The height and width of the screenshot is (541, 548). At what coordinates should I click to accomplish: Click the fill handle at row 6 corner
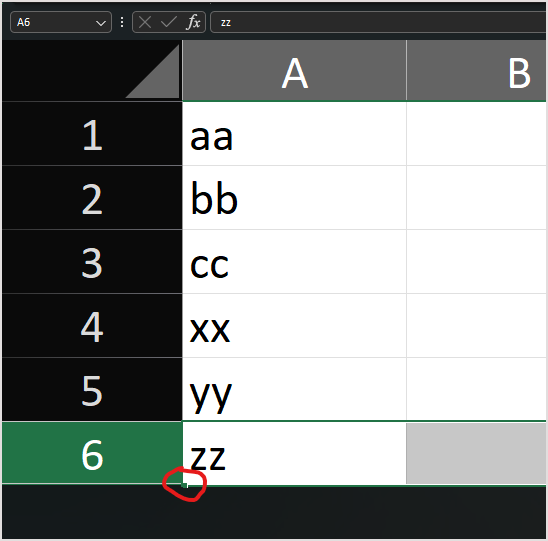185,485
